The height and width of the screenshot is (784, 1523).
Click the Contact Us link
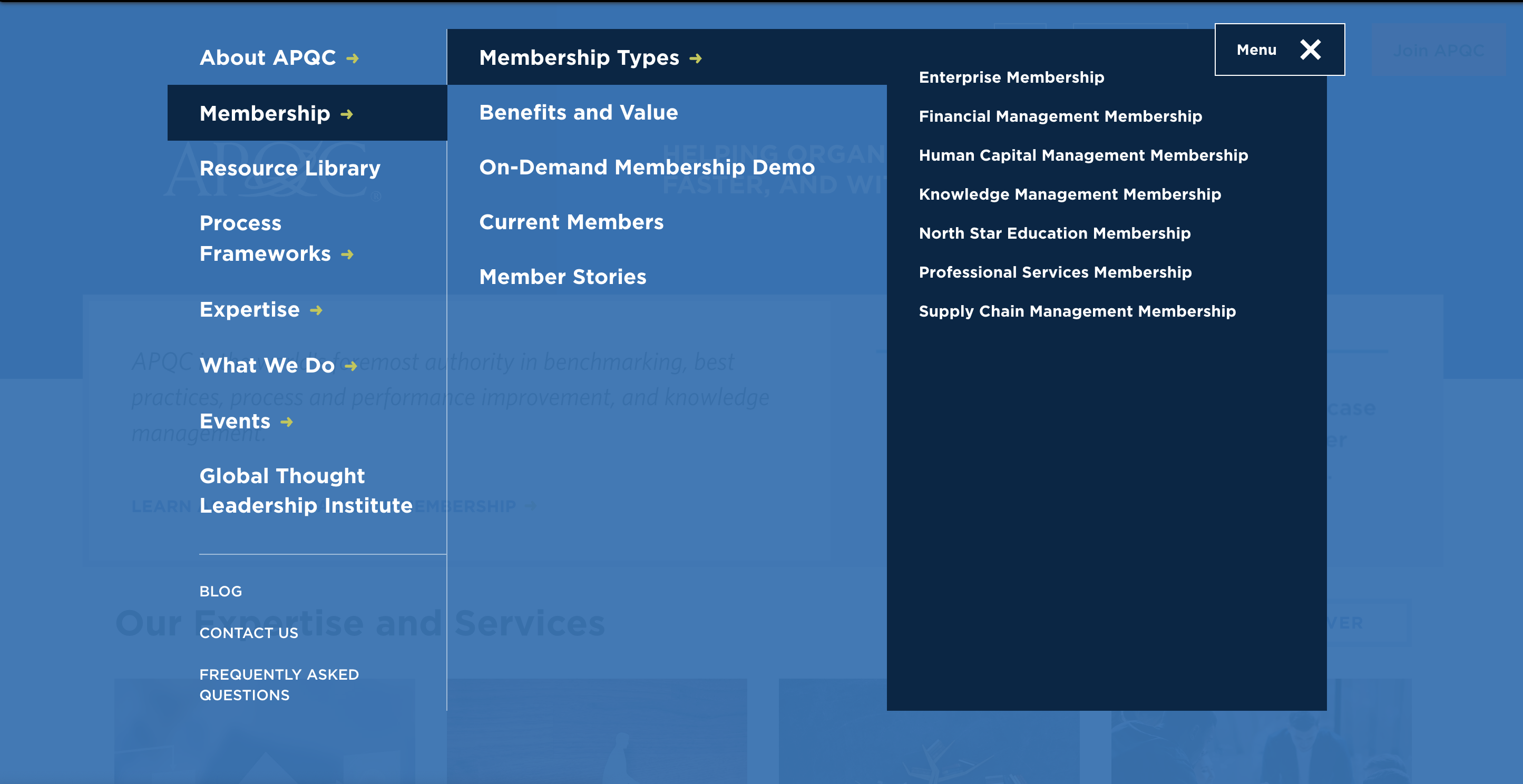248,633
